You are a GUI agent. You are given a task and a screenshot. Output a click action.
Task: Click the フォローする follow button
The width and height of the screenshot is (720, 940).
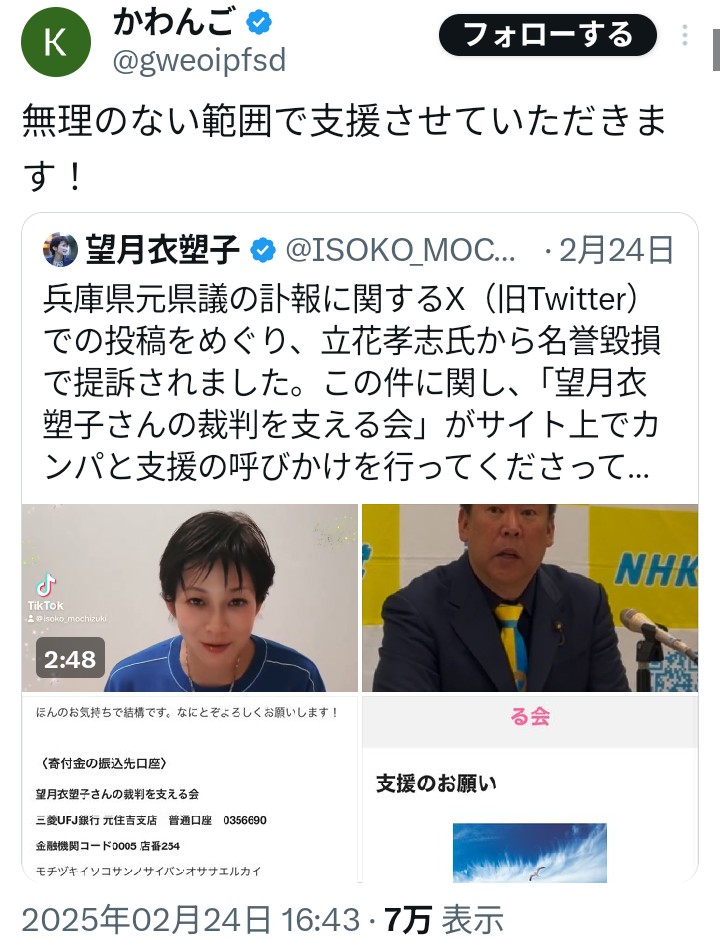[x=548, y=35]
